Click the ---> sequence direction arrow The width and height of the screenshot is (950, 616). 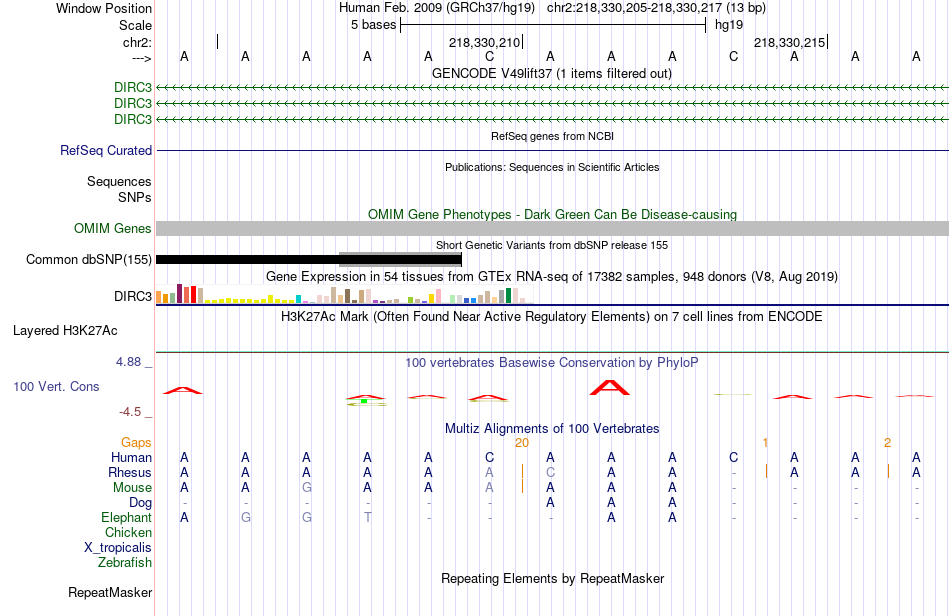[141, 58]
